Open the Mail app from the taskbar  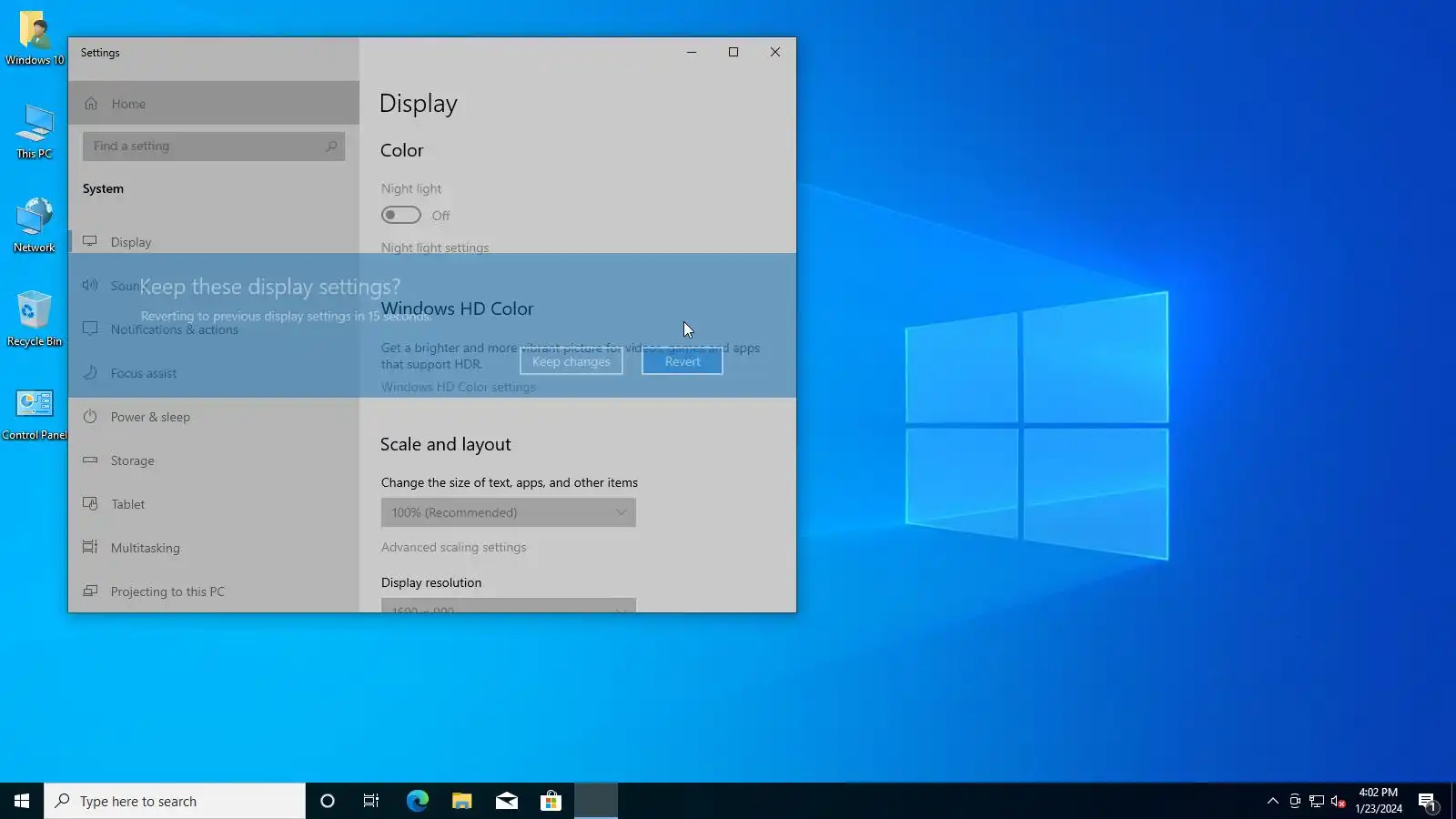click(506, 801)
